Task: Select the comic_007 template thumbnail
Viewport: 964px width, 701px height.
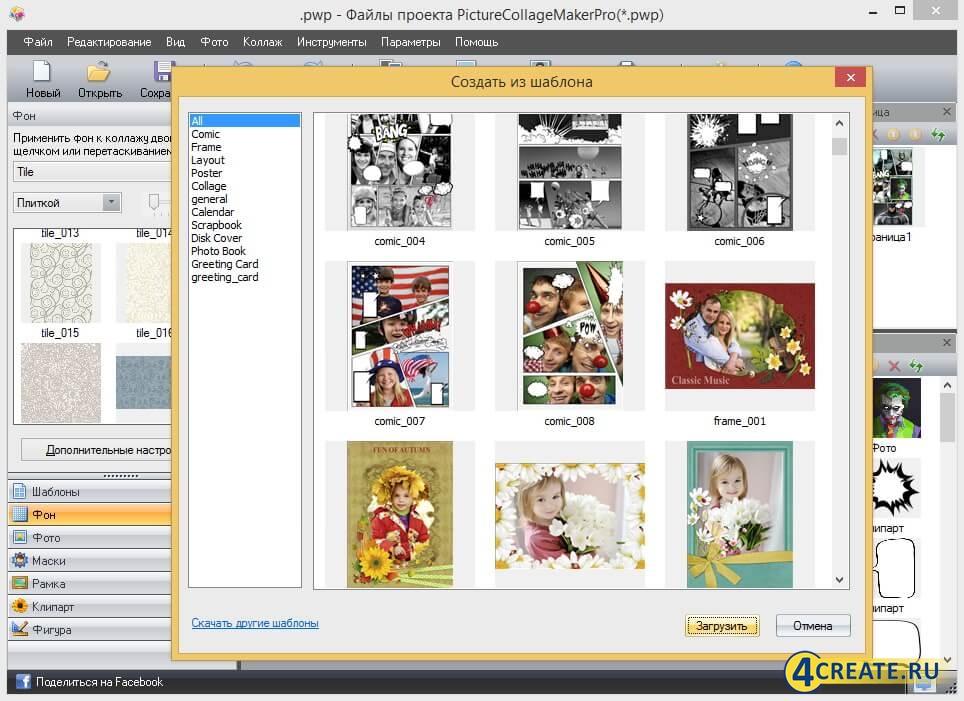Action: [399, 335]
